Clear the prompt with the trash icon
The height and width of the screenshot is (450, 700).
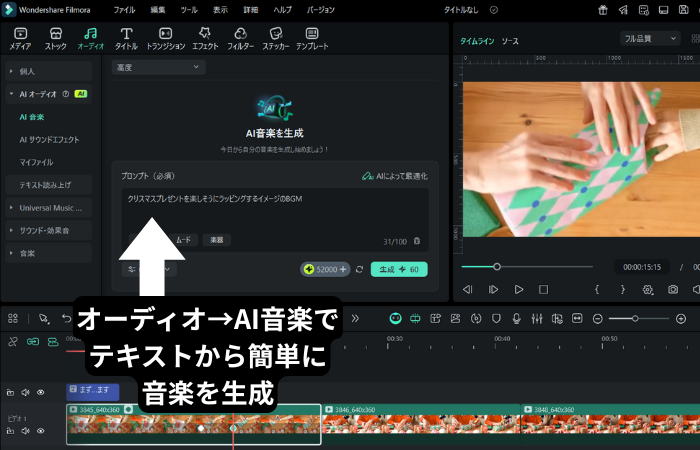tap(417, 241)
